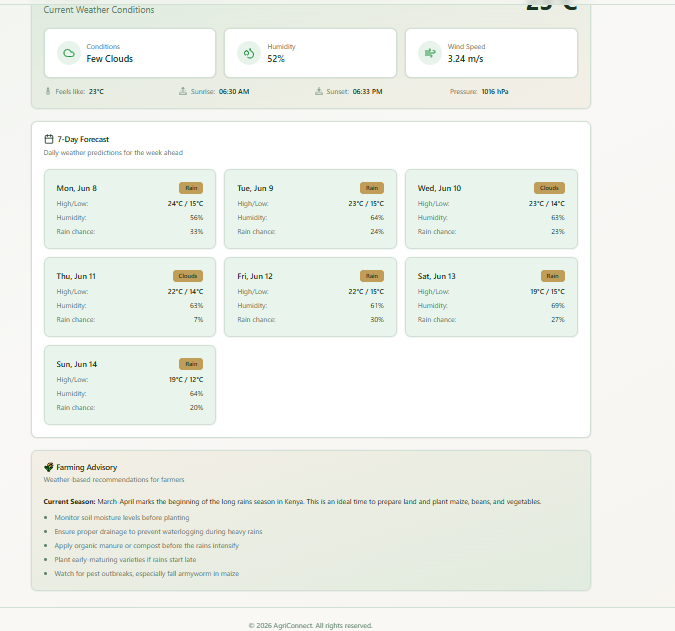Click the '© 2026 AgriConnect' footer text
675x631 pixels.
[310, 625]
